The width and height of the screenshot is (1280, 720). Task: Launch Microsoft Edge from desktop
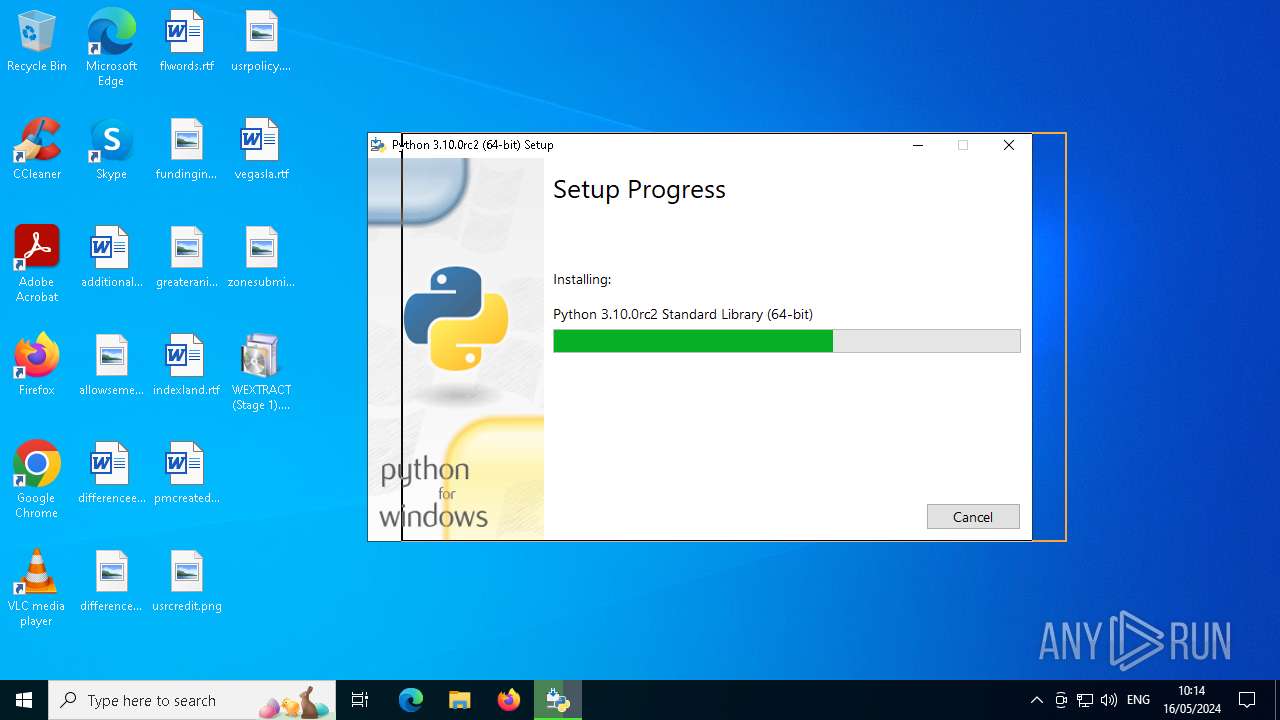pyautogui.click(x=111, y=48)
